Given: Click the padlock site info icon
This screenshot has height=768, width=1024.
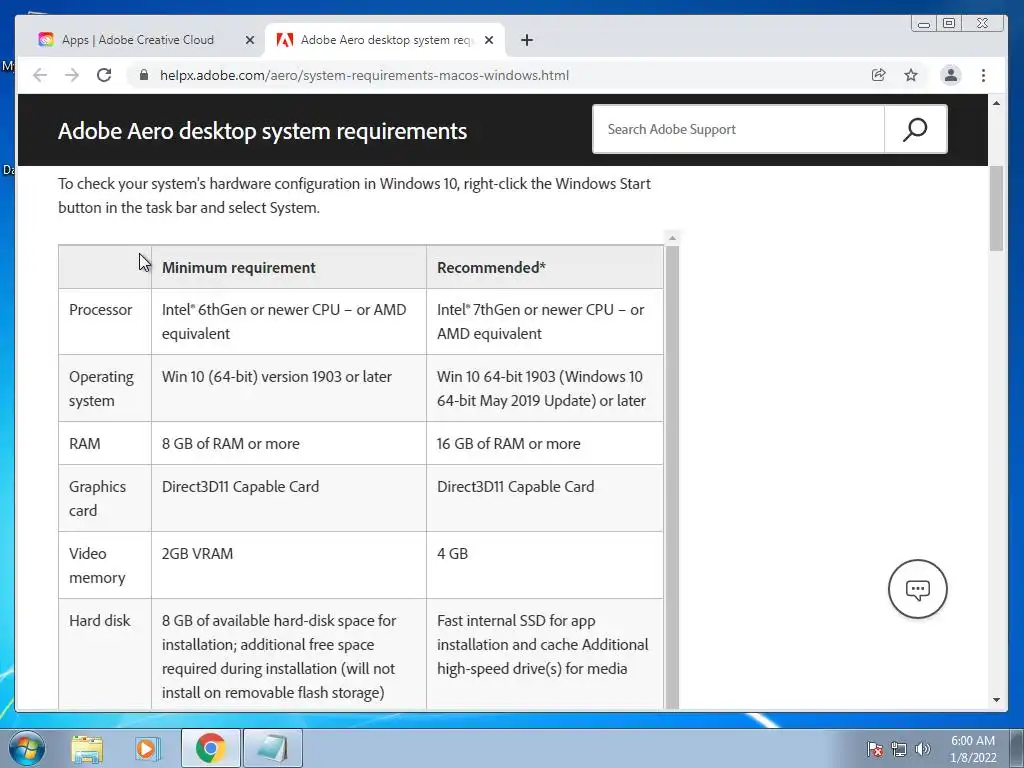Looking at the screenshot, I should [x=144, y=75].
